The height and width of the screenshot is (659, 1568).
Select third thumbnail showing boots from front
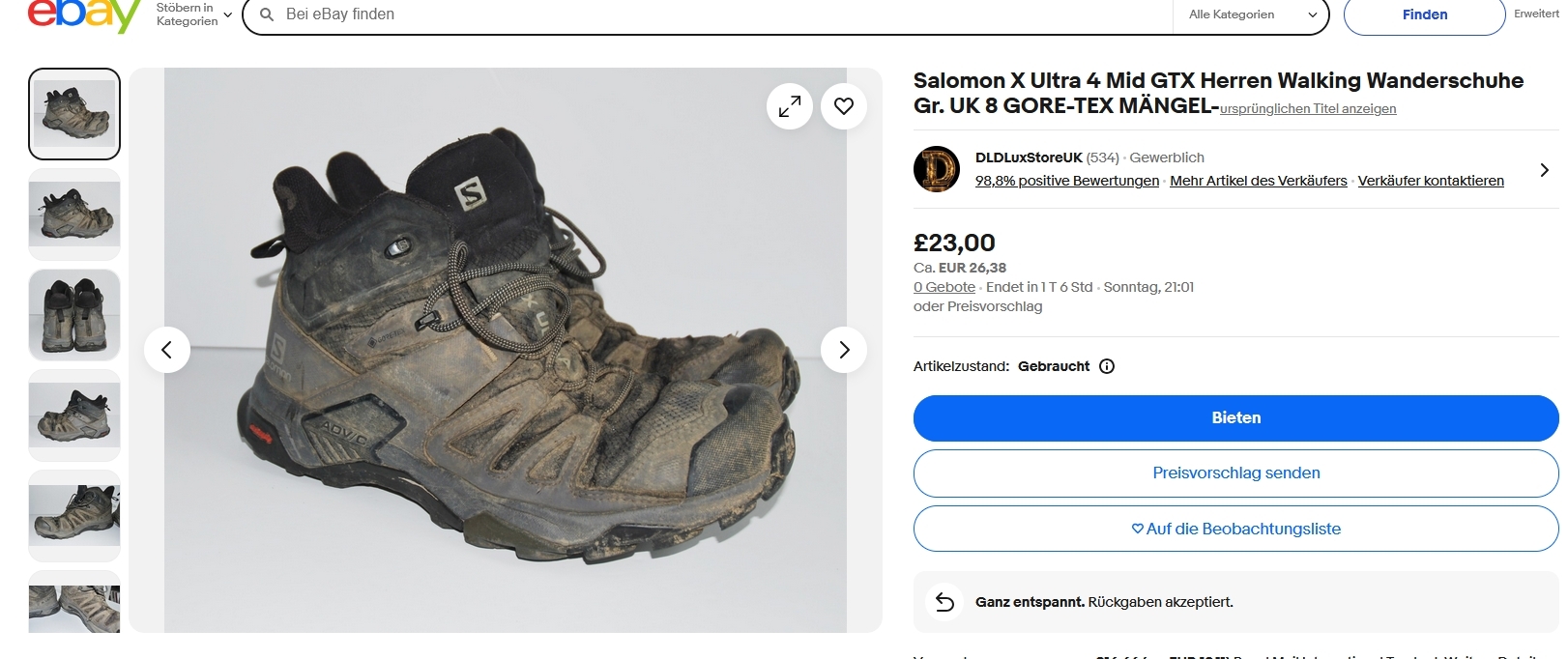coord(74,315)
